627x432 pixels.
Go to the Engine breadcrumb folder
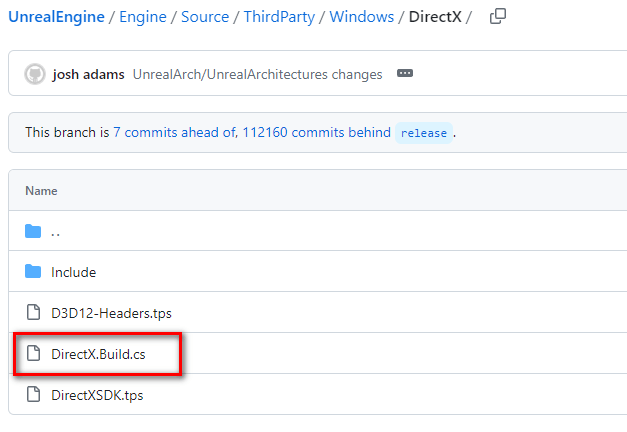[143, 17]
